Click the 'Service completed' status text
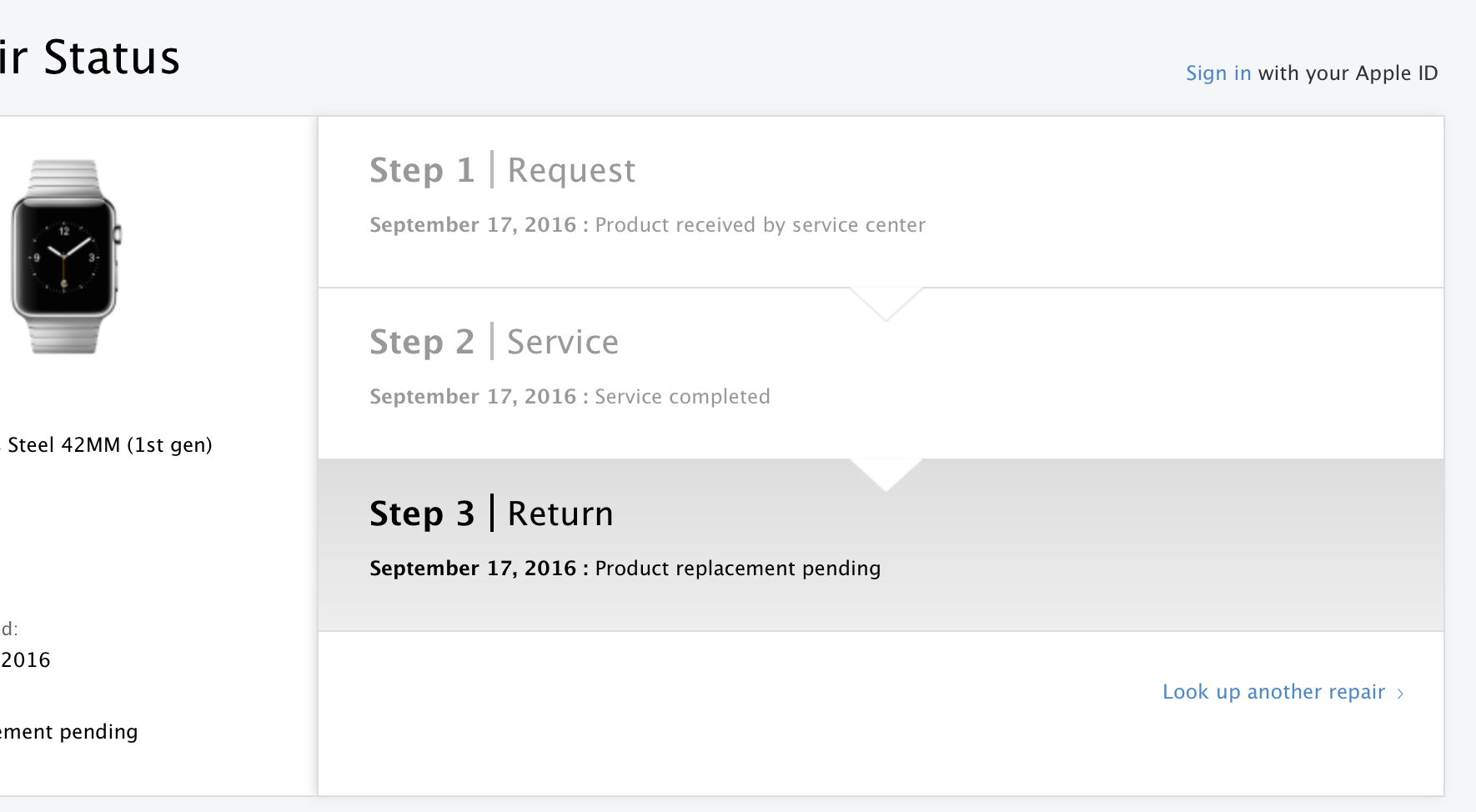The height and width of the screenshot is (812, 1476). (x=682, y=397)
